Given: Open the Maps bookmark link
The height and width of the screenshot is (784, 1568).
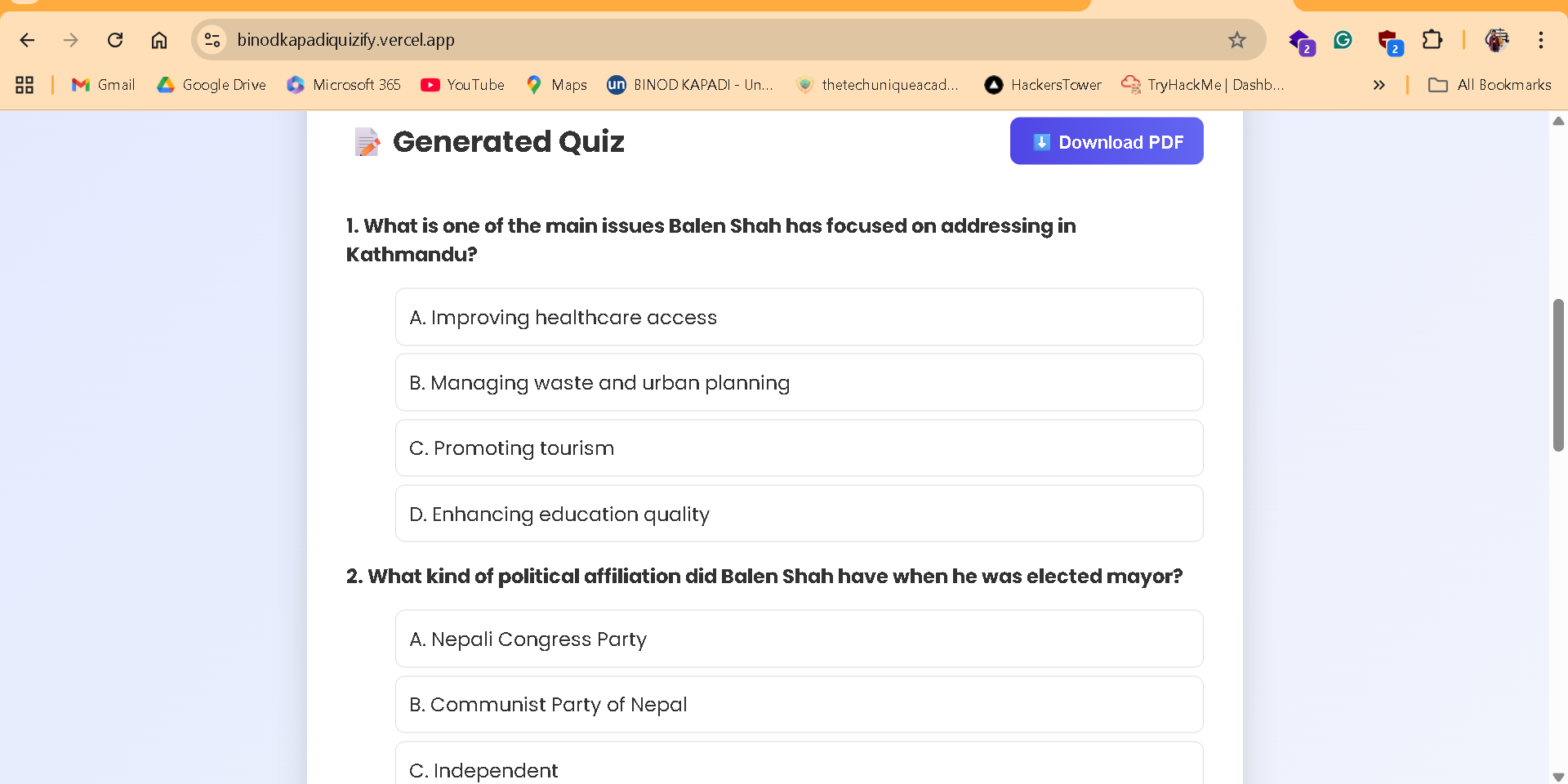Looking at the screenshot, I should (x=555, y=84).
